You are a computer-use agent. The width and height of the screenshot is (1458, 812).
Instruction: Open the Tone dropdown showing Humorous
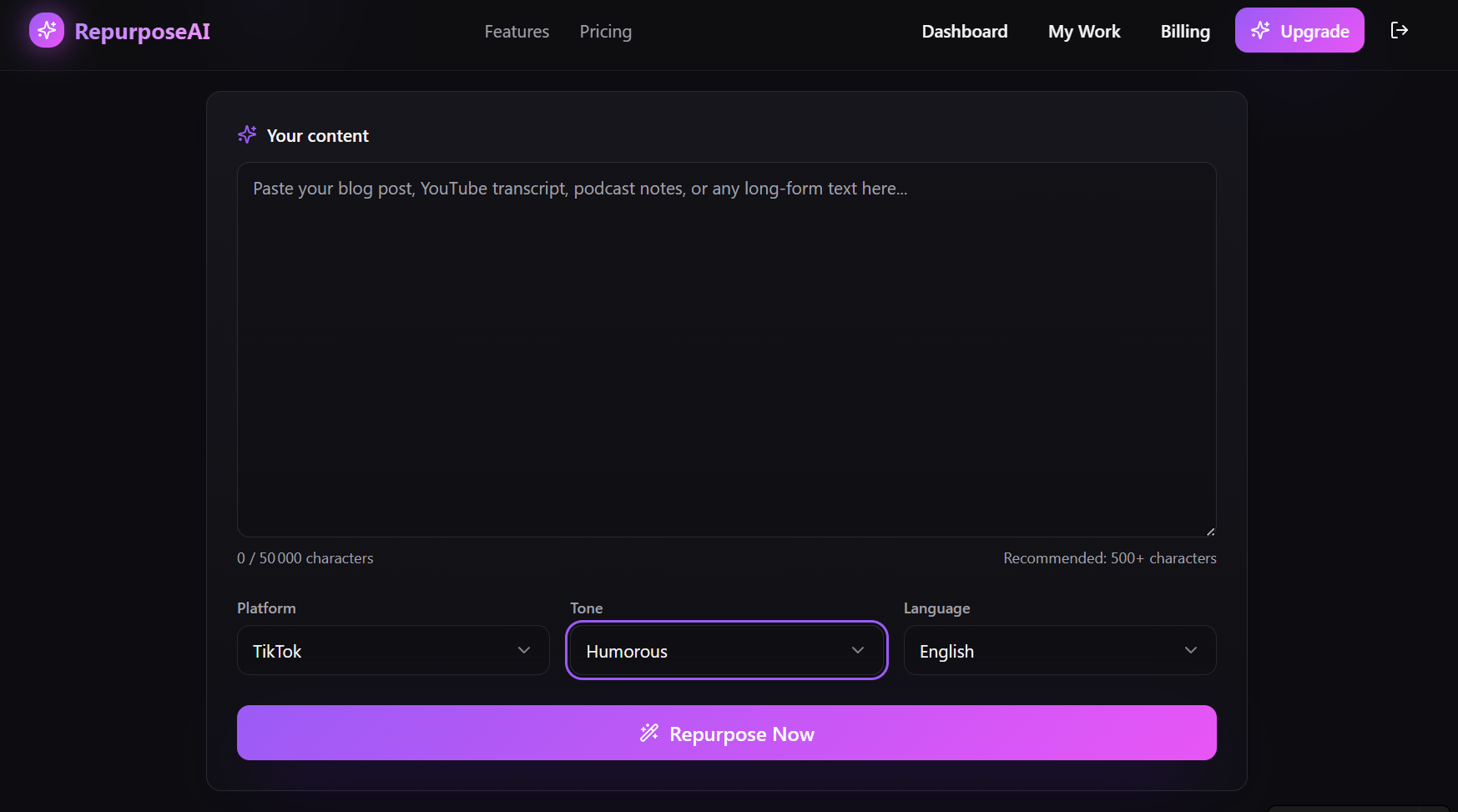[726, 650]
